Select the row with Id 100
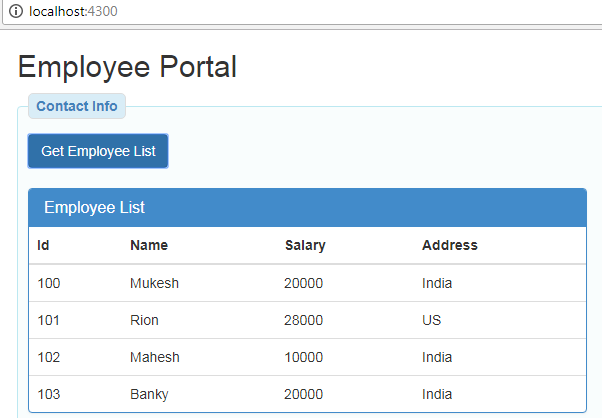This screenshot has height=418, width=602. click(308, 283)
